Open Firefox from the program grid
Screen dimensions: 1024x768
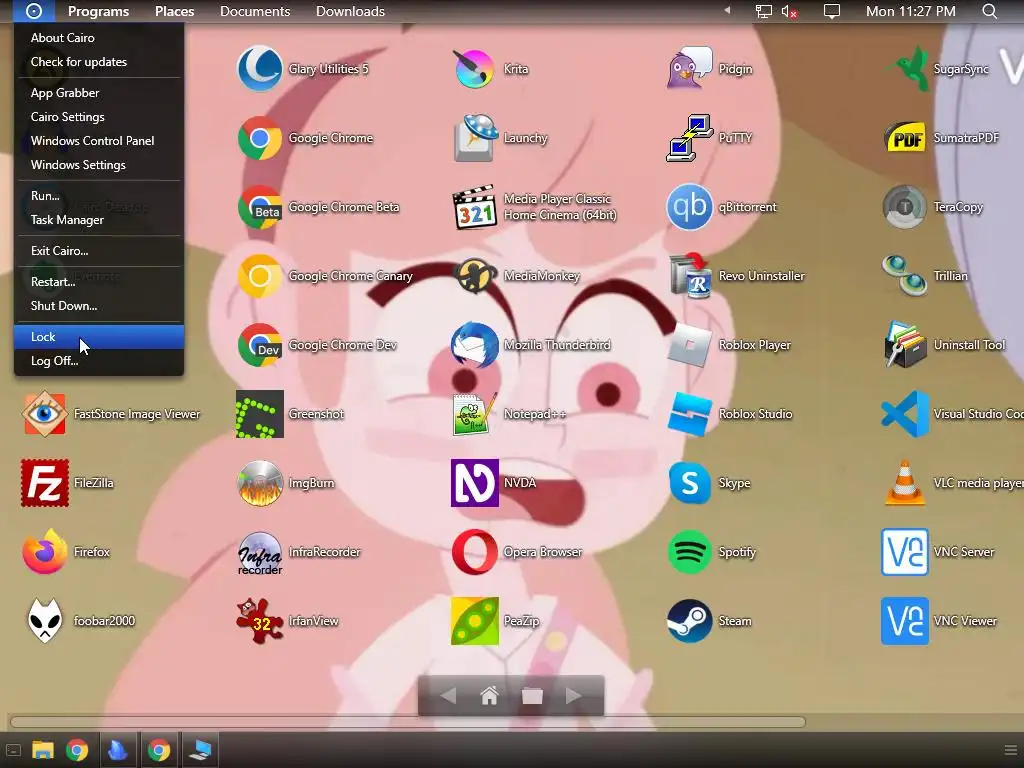pos(45,552)
